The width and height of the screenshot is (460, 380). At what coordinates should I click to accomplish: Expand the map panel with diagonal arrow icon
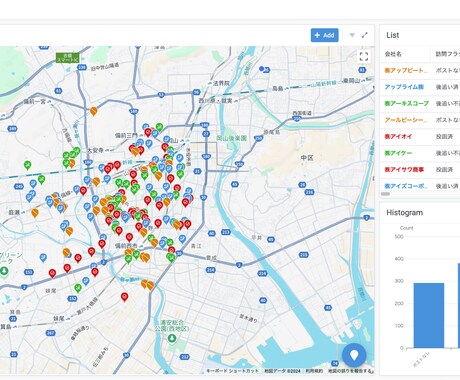(364, 35)
